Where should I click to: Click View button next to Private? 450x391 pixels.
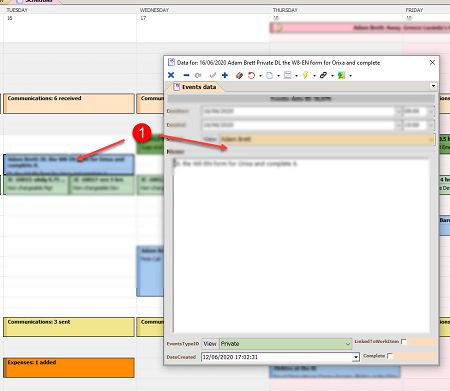click(x=210, y=344)
